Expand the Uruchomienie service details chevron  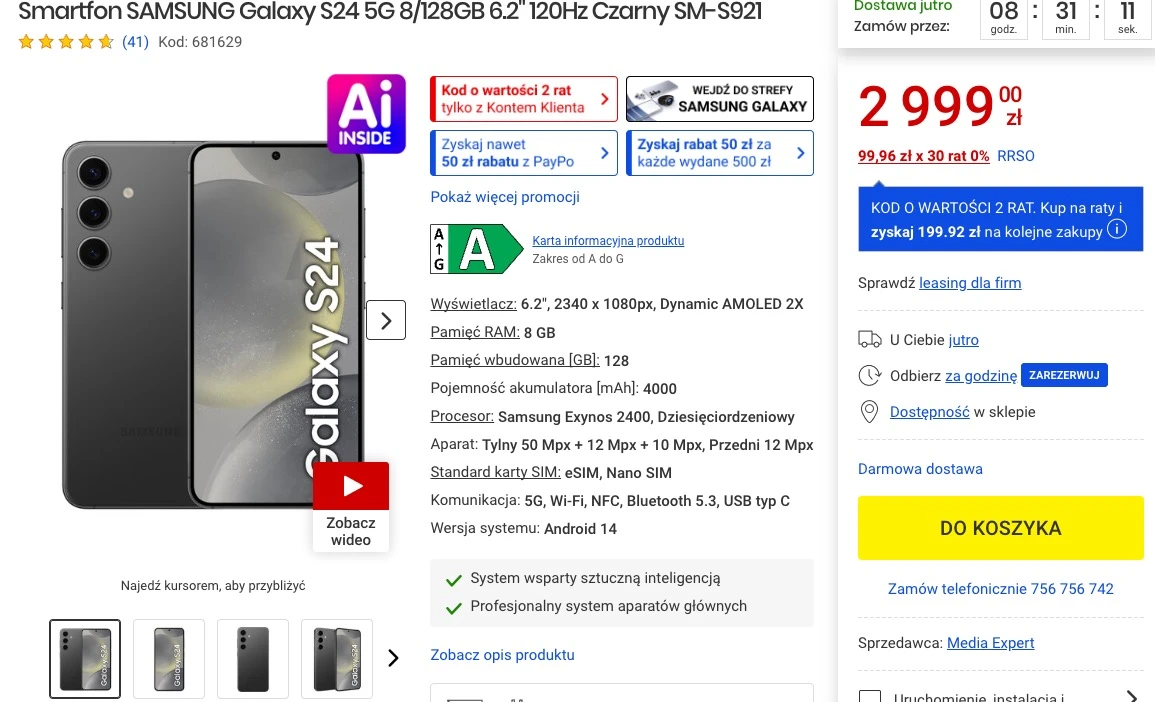tap(1131, 696)
